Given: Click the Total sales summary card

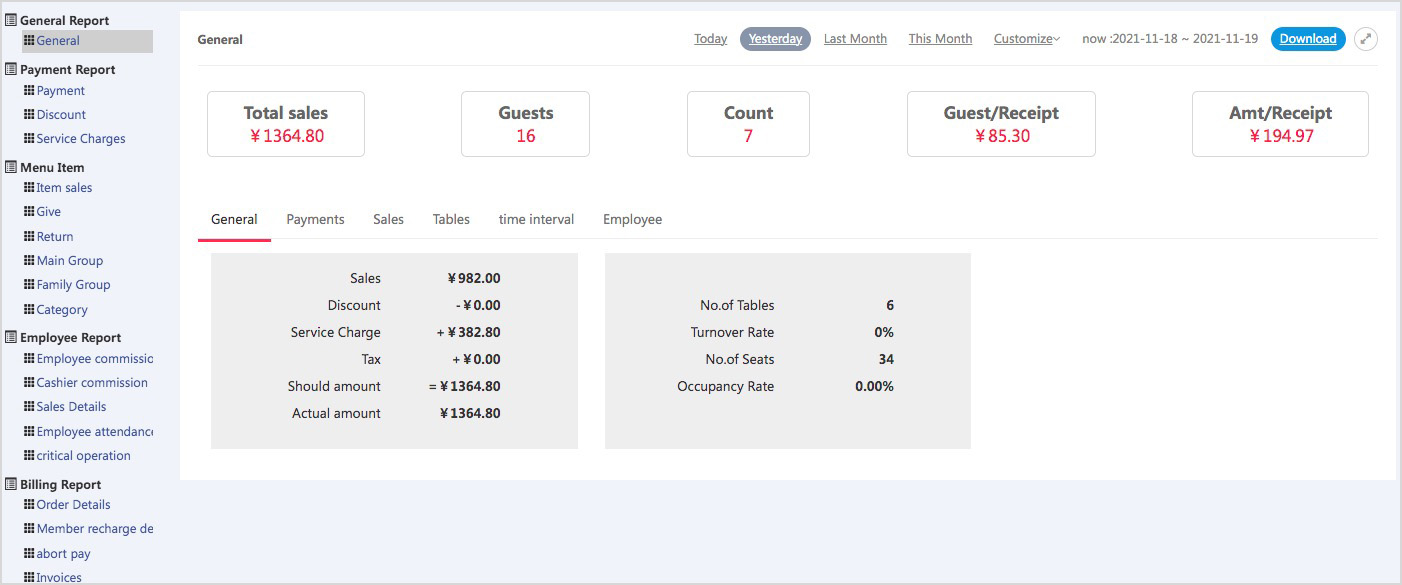Looking at the screenshot, I should tap(286, 124).
